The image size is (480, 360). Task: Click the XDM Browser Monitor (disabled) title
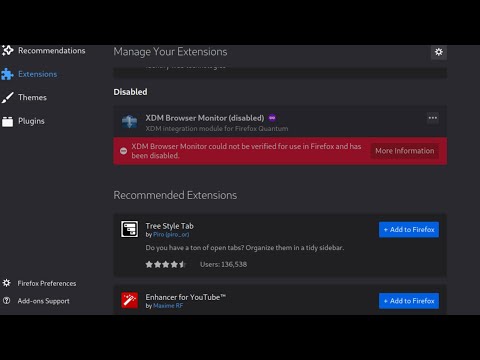205,118
